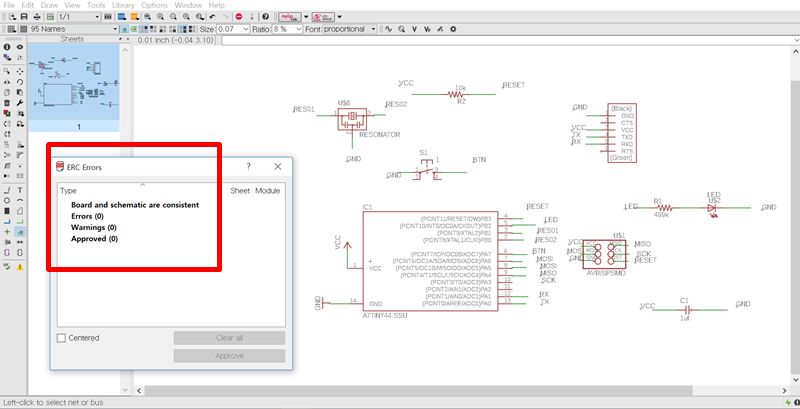Click the Approve button
800x409 pixels.
click(x=229, y=355)
